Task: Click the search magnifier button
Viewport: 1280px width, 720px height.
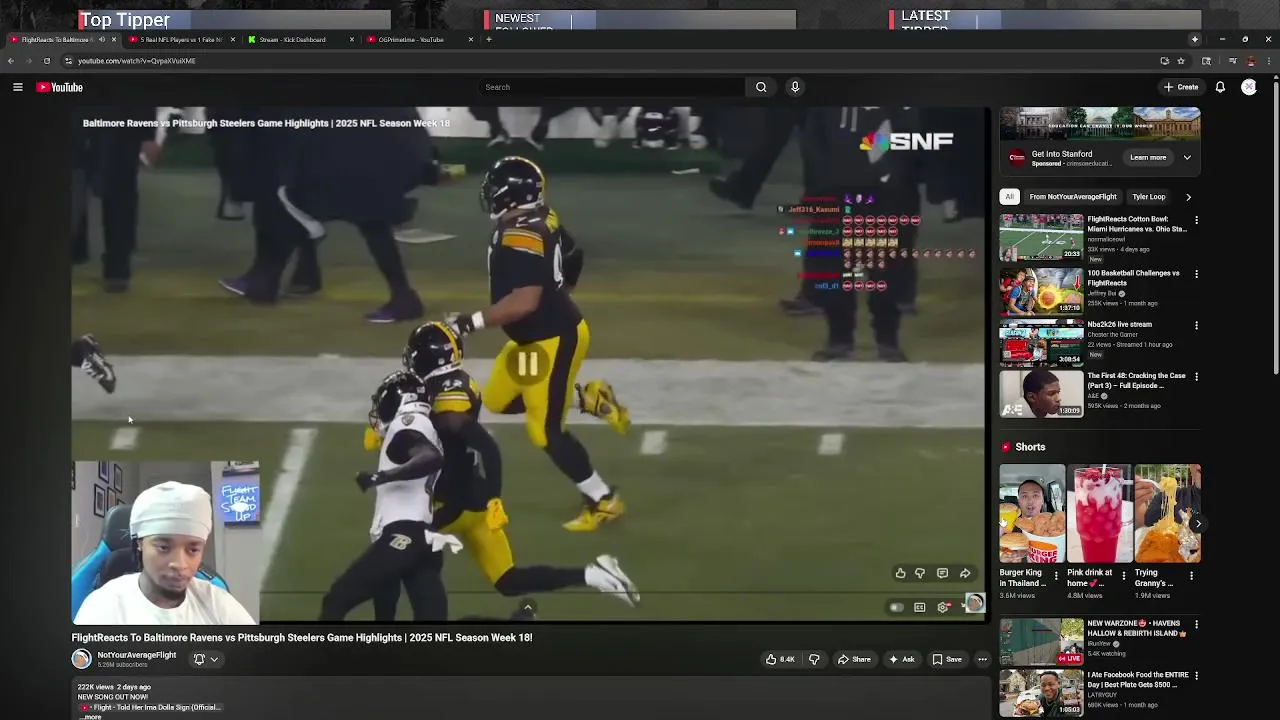Action: [x=761, y=87]
